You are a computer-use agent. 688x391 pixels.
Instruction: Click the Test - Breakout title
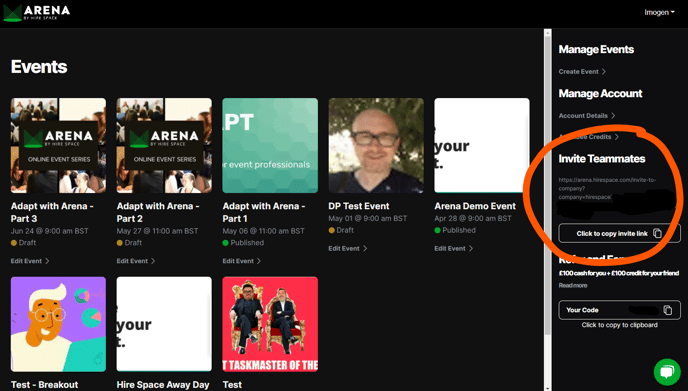(x=44, y=385)
